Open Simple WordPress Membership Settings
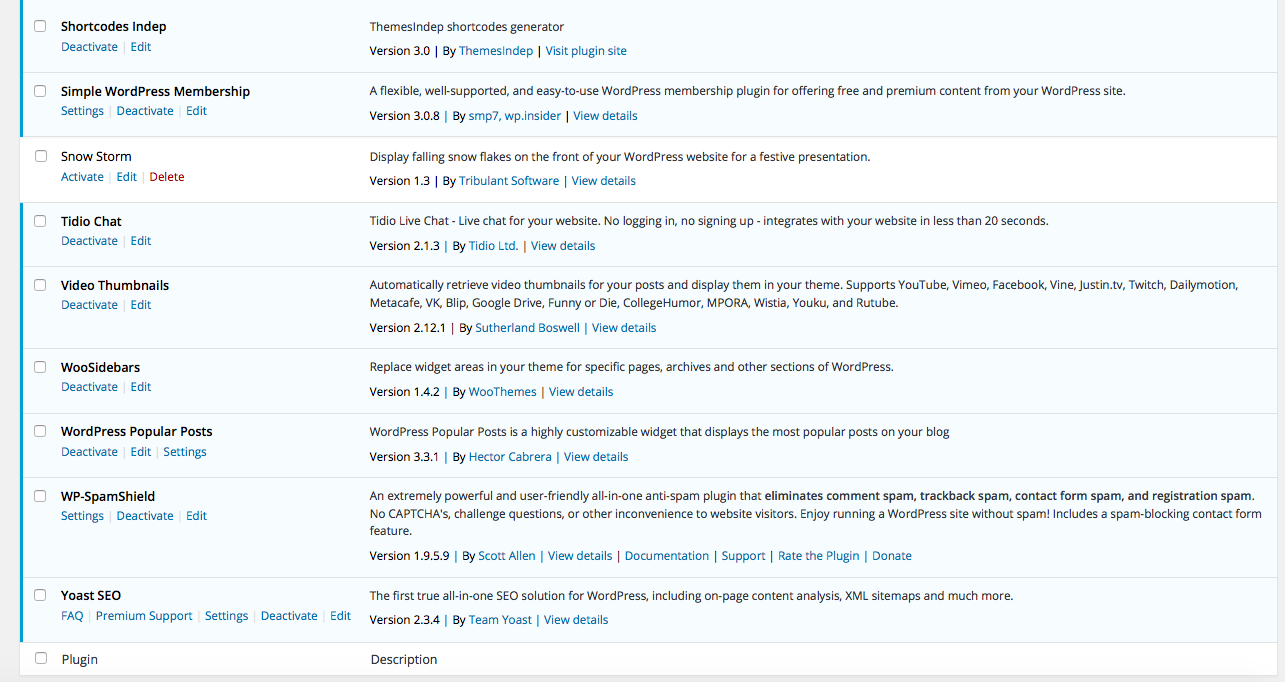The width and height of the screenshot is (1285, 682). (x=82, y=111)
